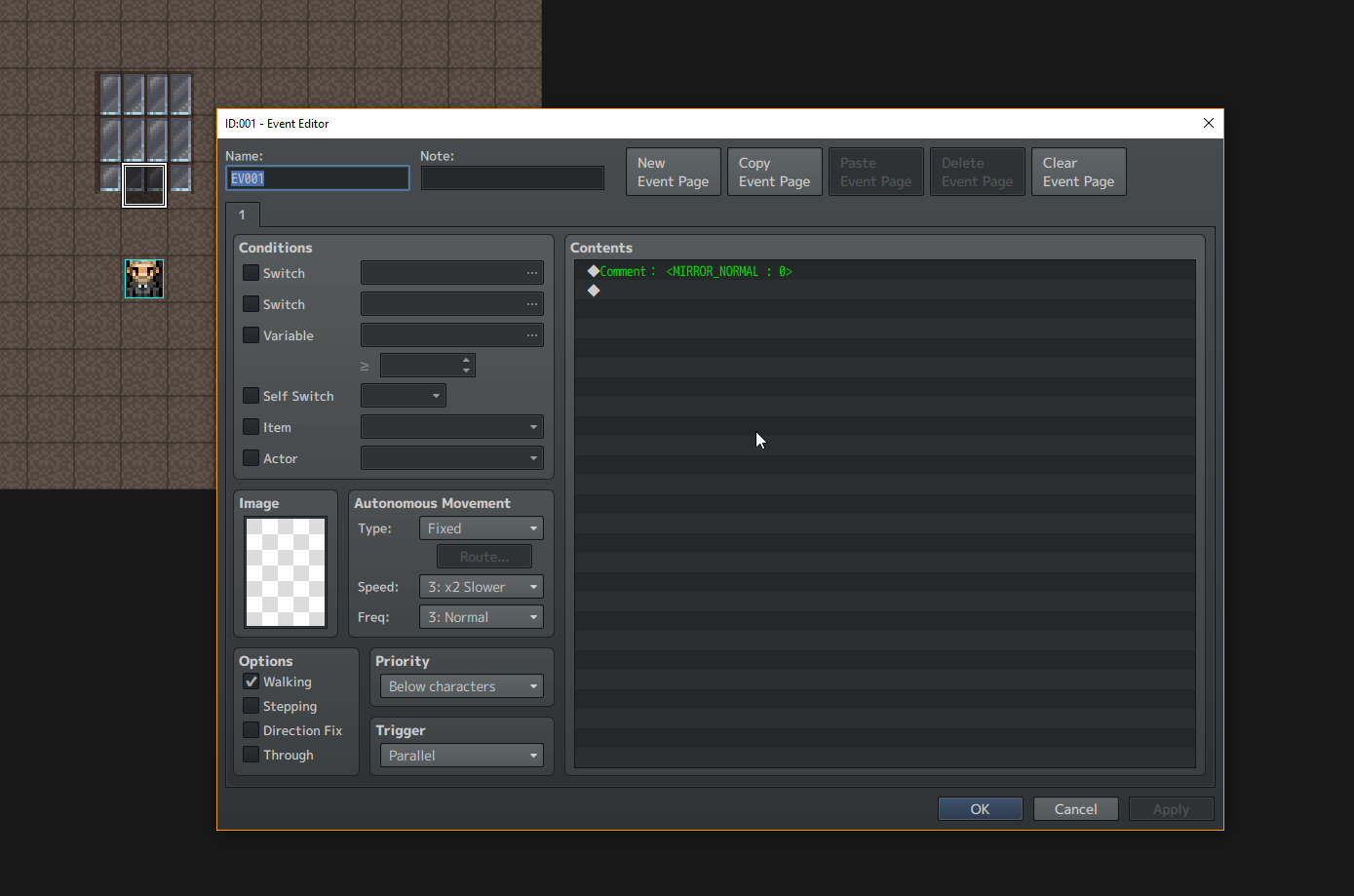
Task: Uncheck the Walking option
Action: pos(251,682)
